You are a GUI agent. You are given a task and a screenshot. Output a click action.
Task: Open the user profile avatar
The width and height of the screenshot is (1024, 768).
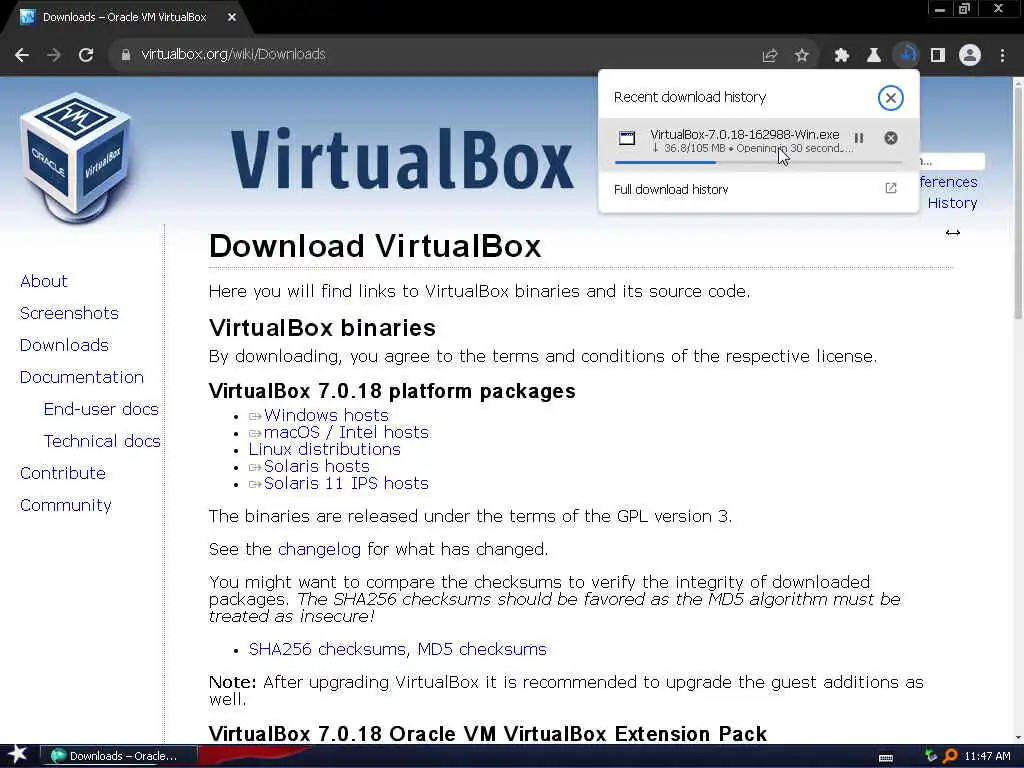970,56
